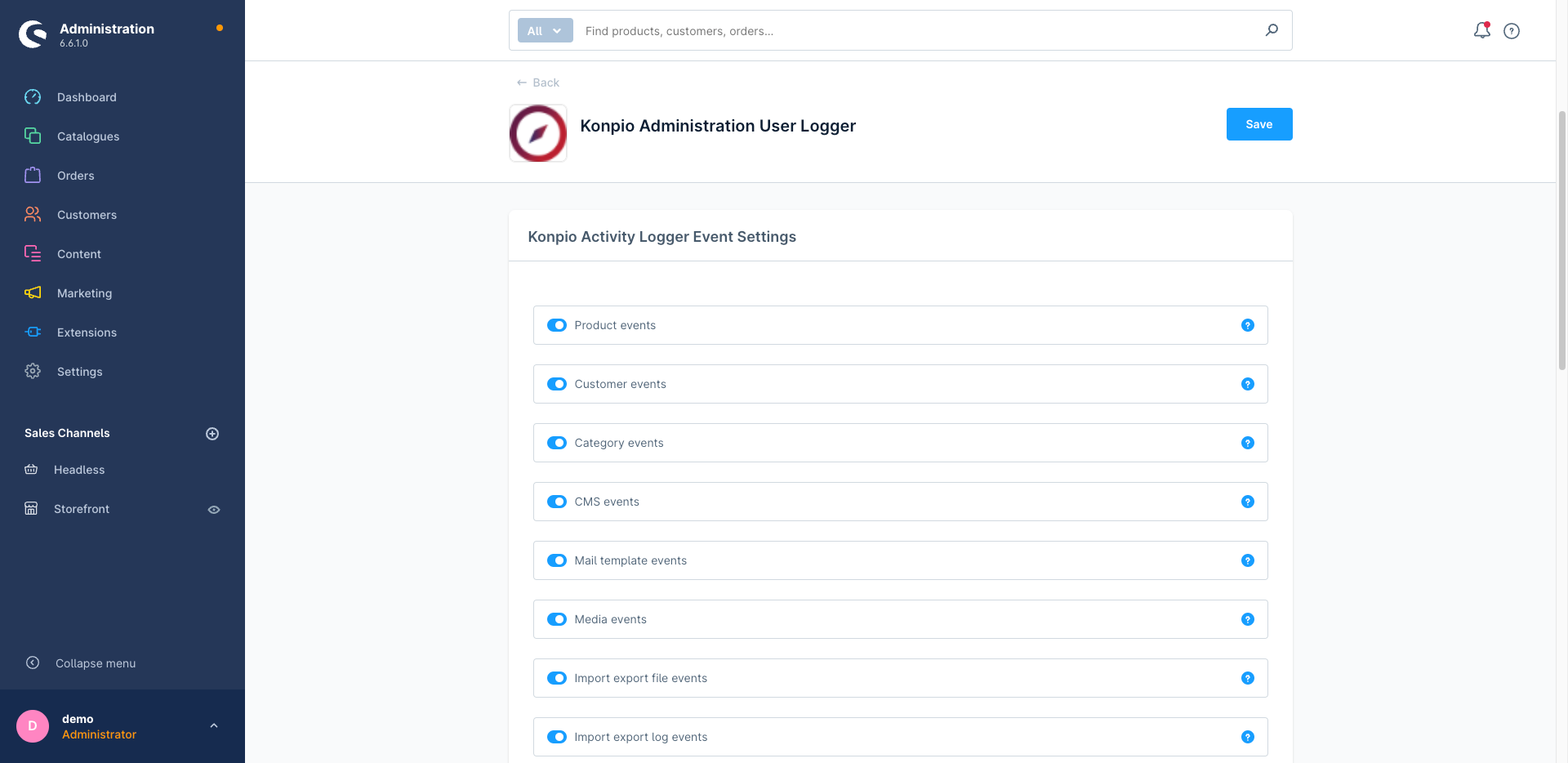Toggle Mail template events switch

pyautogui.click(x=557, y=560)
